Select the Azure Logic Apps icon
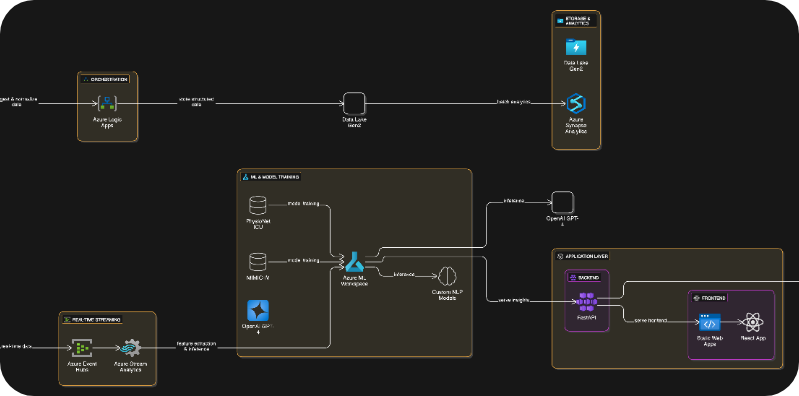 pyautogui.click(x=108, y=103)
